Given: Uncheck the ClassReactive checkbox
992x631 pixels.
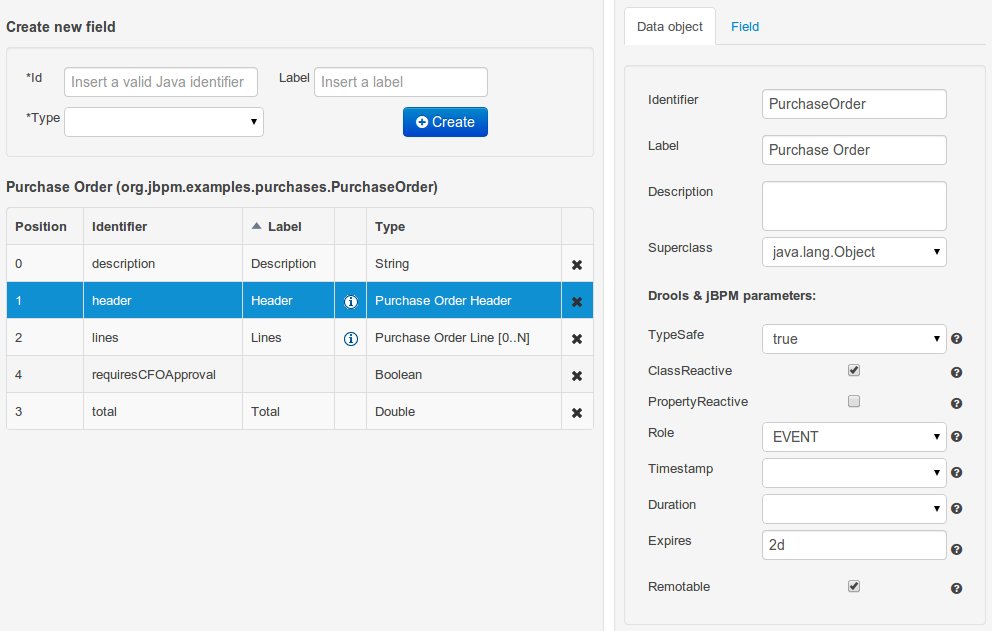Looking at the screenshot, I should (x=854, y=370).
